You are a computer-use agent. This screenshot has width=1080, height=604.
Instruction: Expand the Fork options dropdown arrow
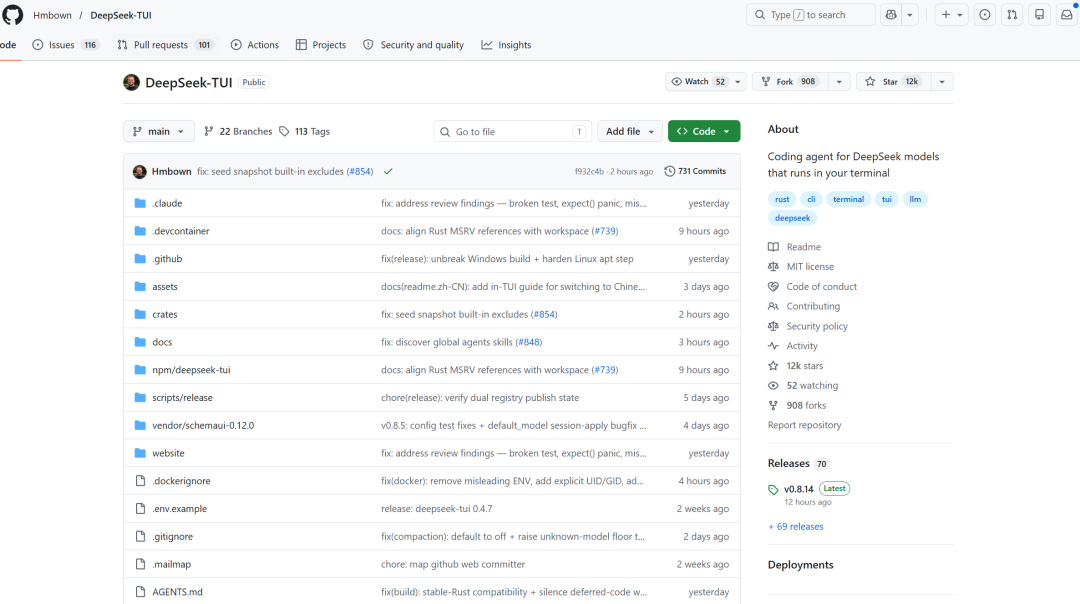(839, 82)
